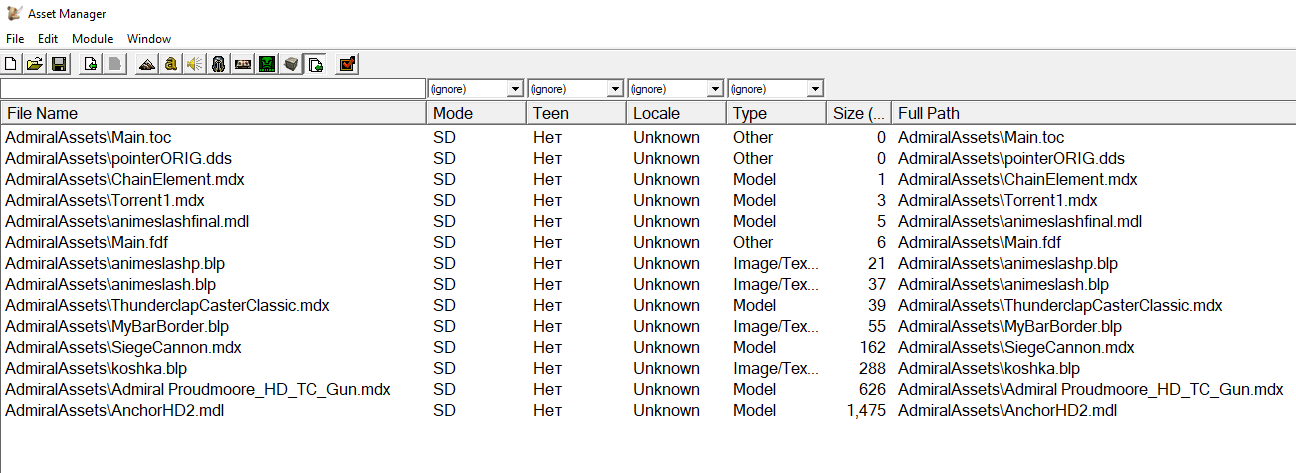Open the Terrain Editor icon
Image resolution: width=1296 pixels, height=473 pixels.
click(x=146, y=65)
